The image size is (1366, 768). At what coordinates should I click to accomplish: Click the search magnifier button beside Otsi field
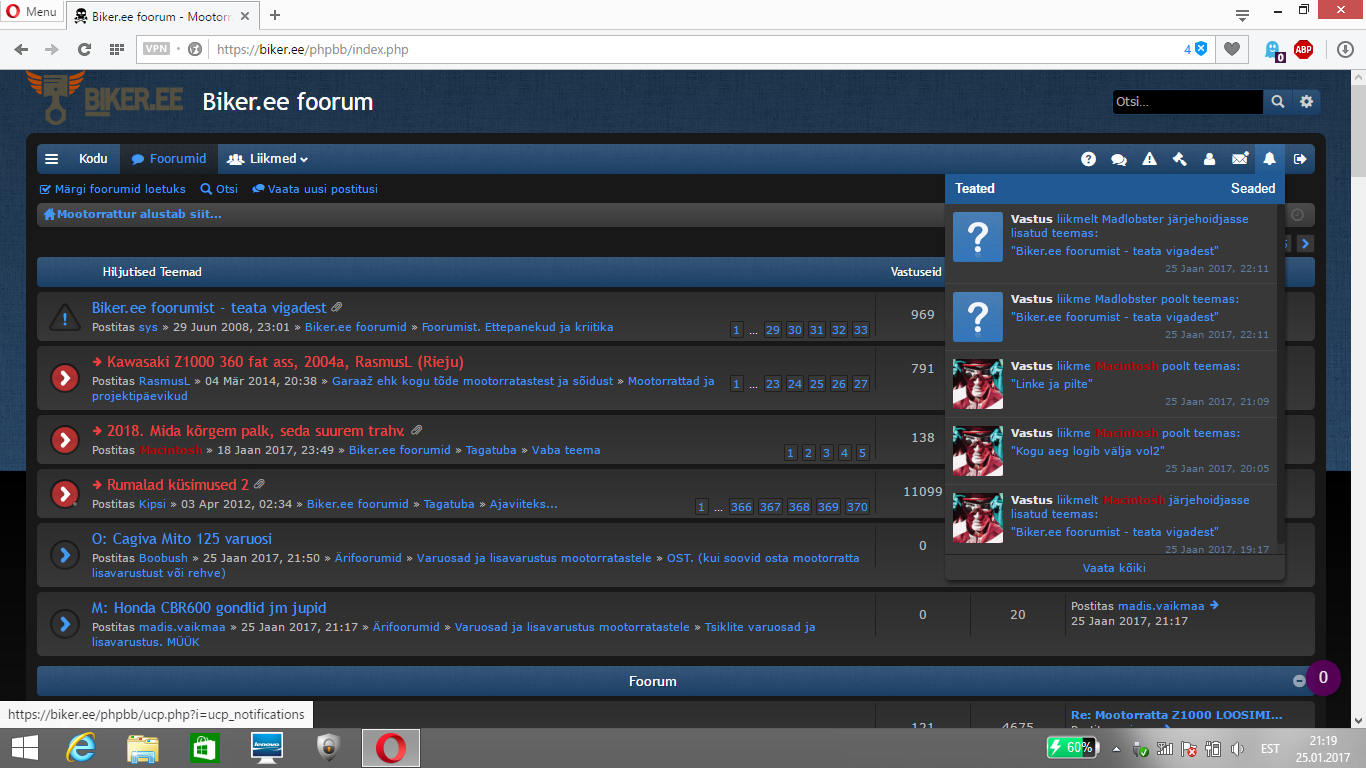point(1277,102)
